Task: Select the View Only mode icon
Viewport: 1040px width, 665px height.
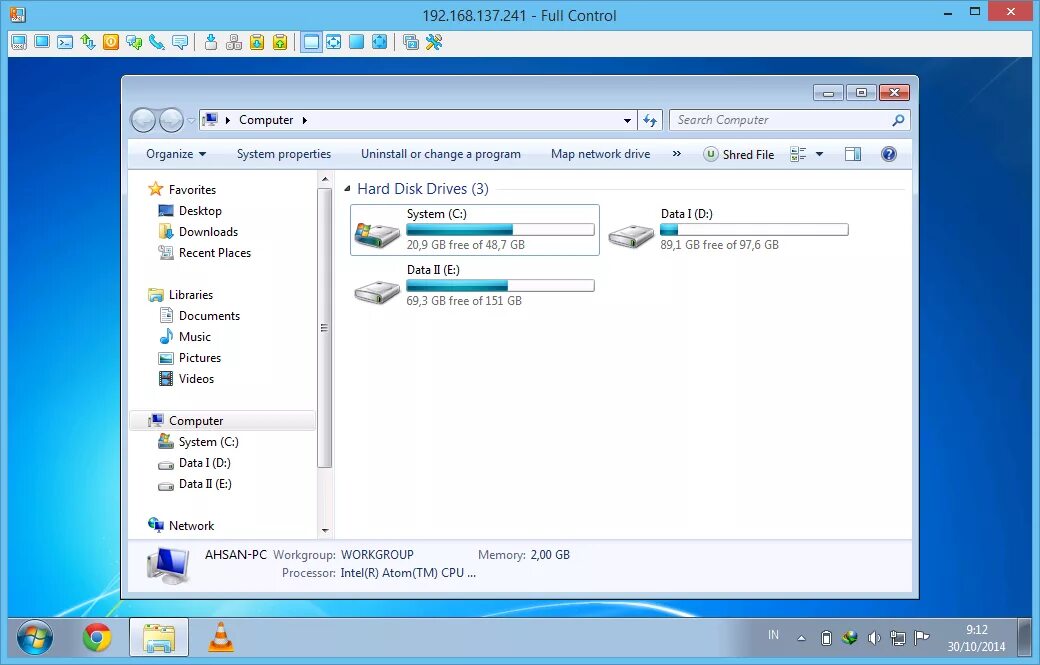Action: point(42,42)
